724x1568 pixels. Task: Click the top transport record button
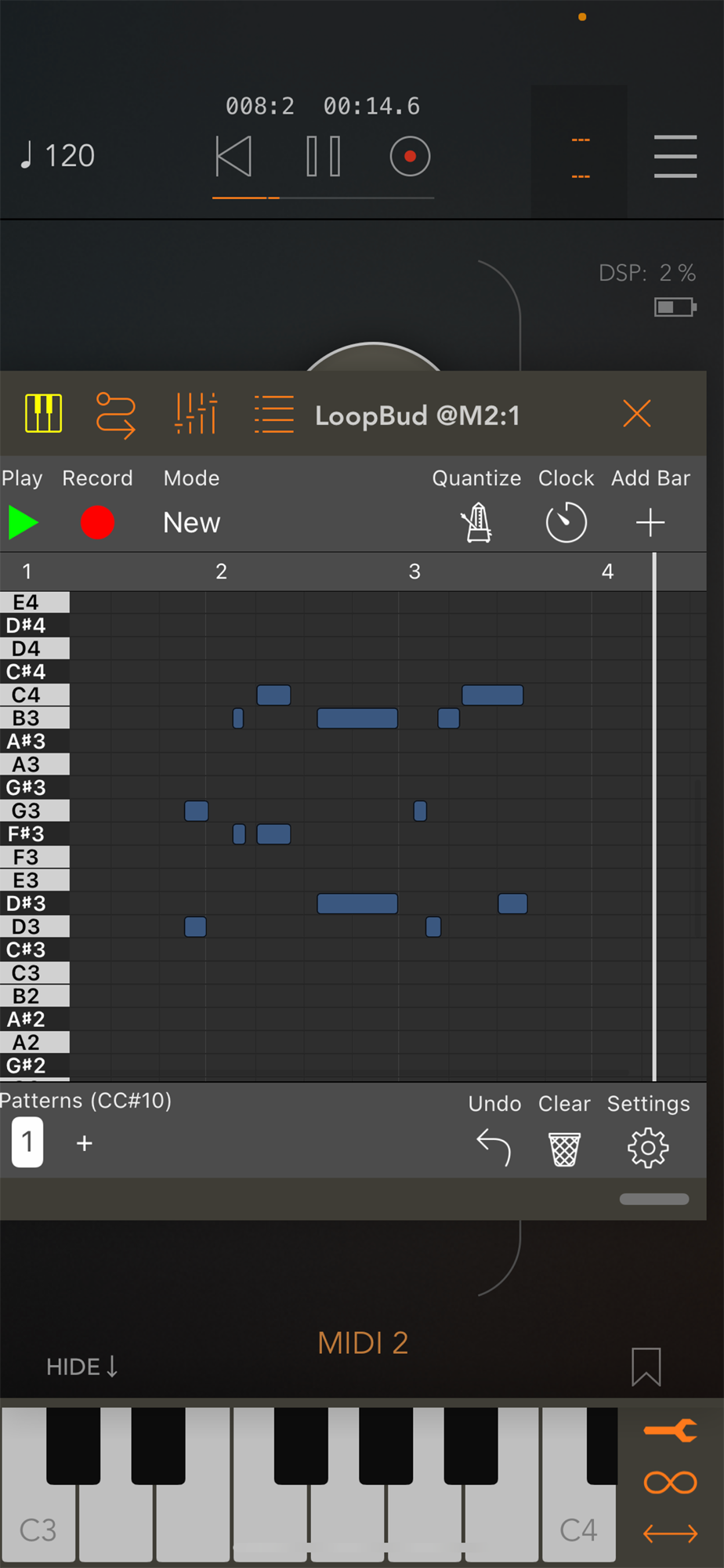tap(410, 156)
